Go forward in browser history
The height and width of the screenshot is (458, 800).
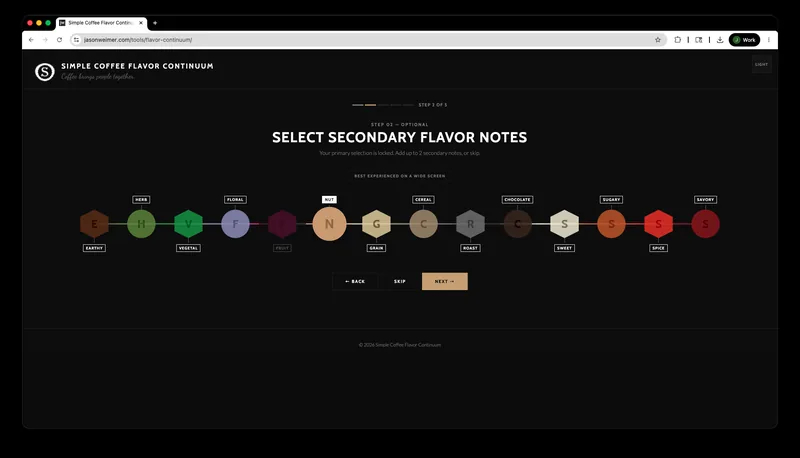pyautogui.click(x=45, y=40)
